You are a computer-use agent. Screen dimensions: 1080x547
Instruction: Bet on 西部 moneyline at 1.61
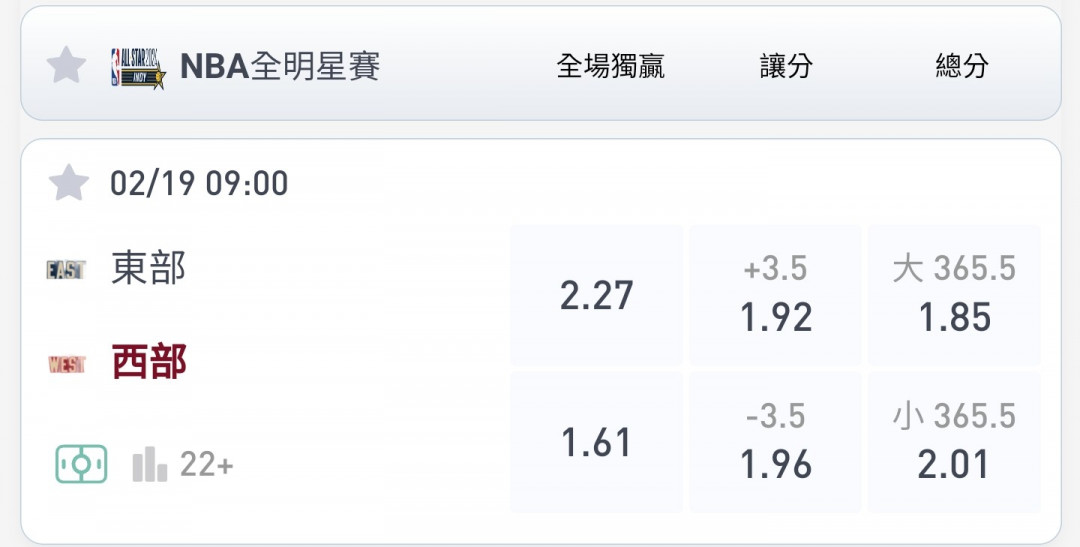pos(596,442)
